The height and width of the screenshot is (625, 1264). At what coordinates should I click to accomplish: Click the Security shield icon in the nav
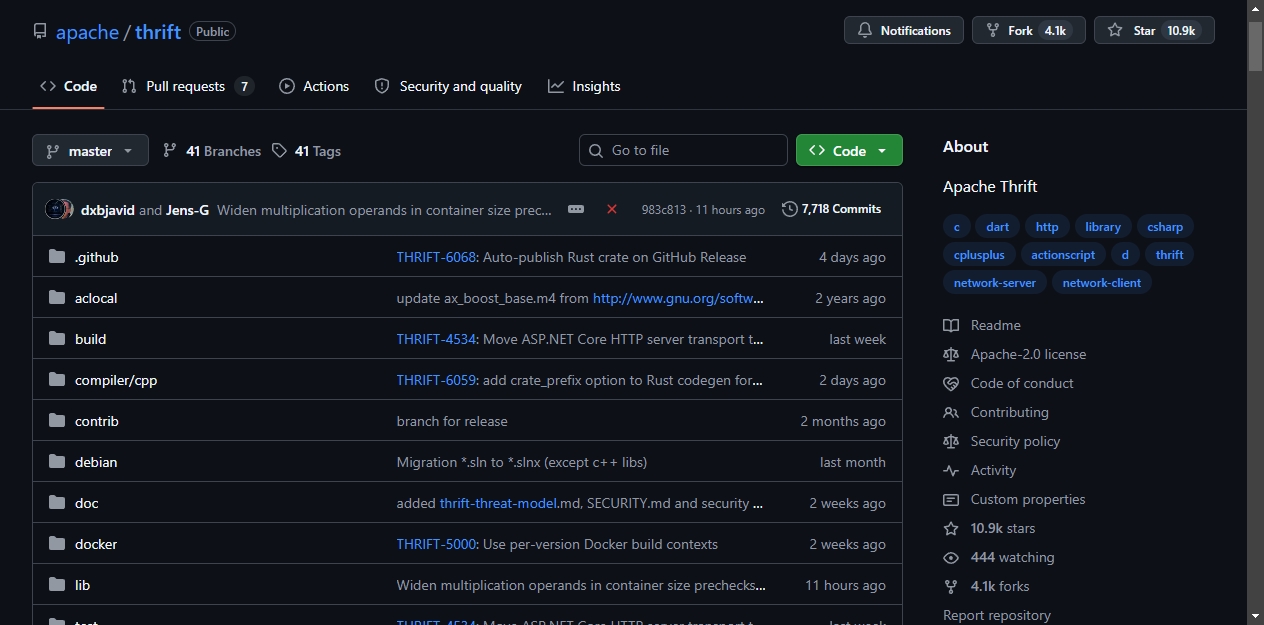382,86
